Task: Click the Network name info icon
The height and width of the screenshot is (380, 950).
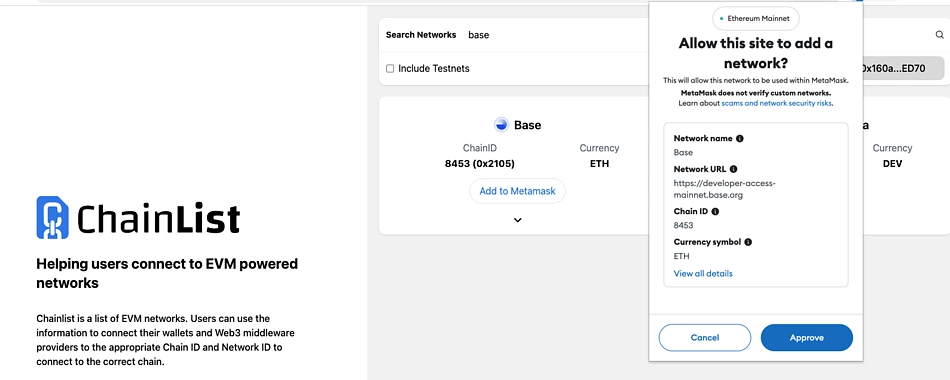Action: pos(740,138)
